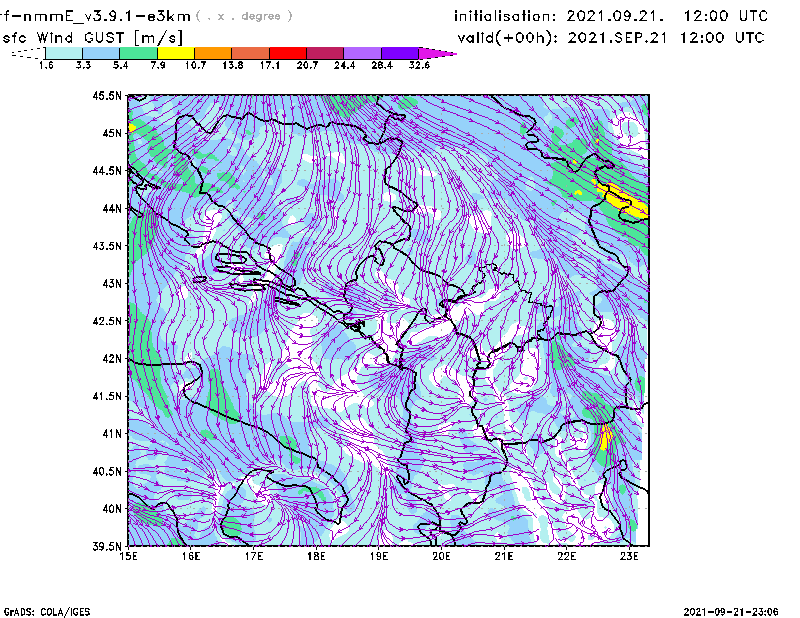Click the "sfc Wind GUST [m/s]" title
800x618 pixels.
pyautogui.click(x=93, y=38)
